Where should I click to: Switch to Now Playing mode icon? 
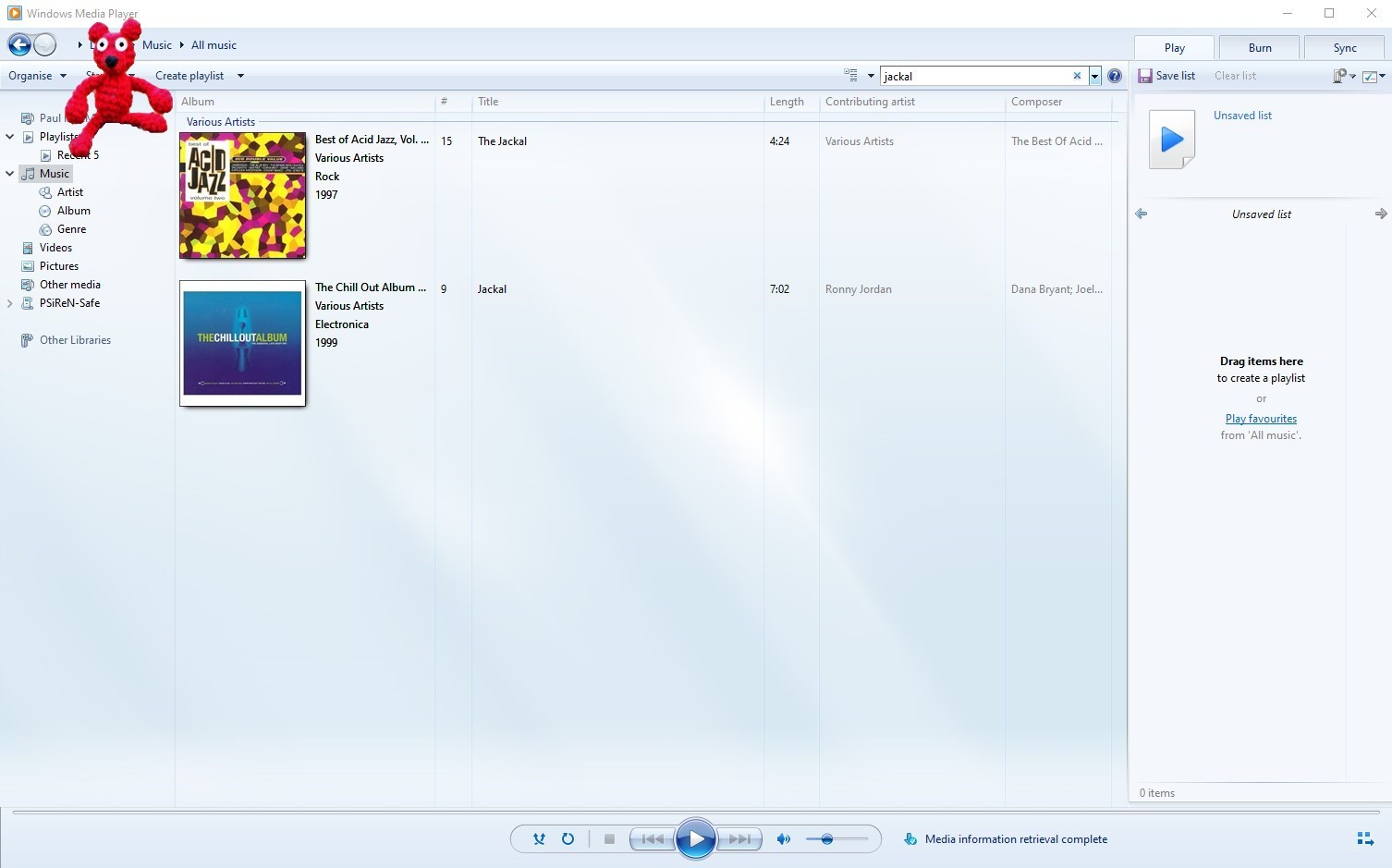coord(1365,839)
